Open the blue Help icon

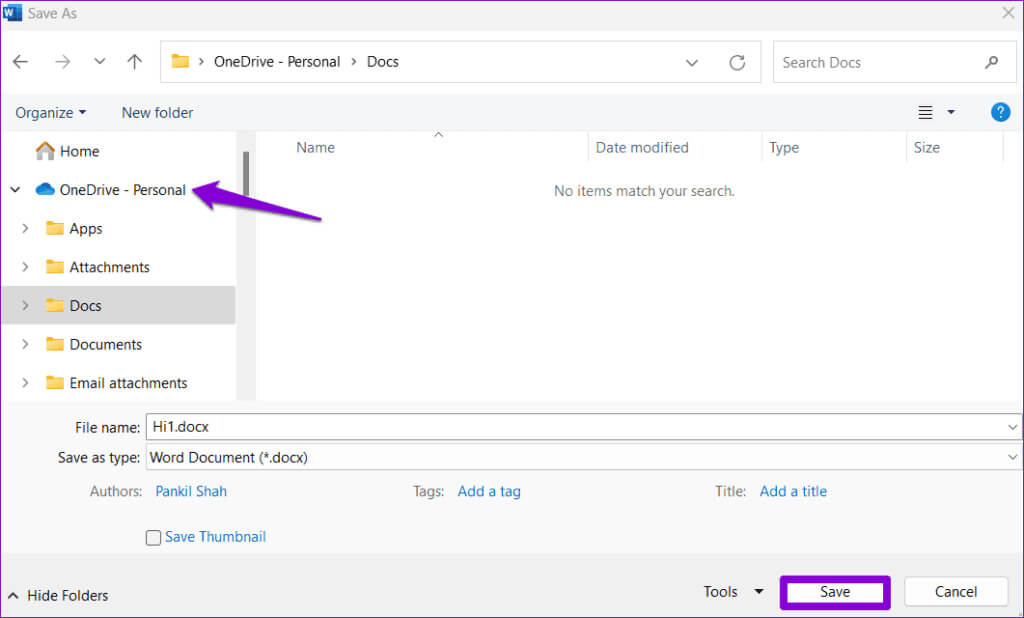click(x=1000, y=112)
